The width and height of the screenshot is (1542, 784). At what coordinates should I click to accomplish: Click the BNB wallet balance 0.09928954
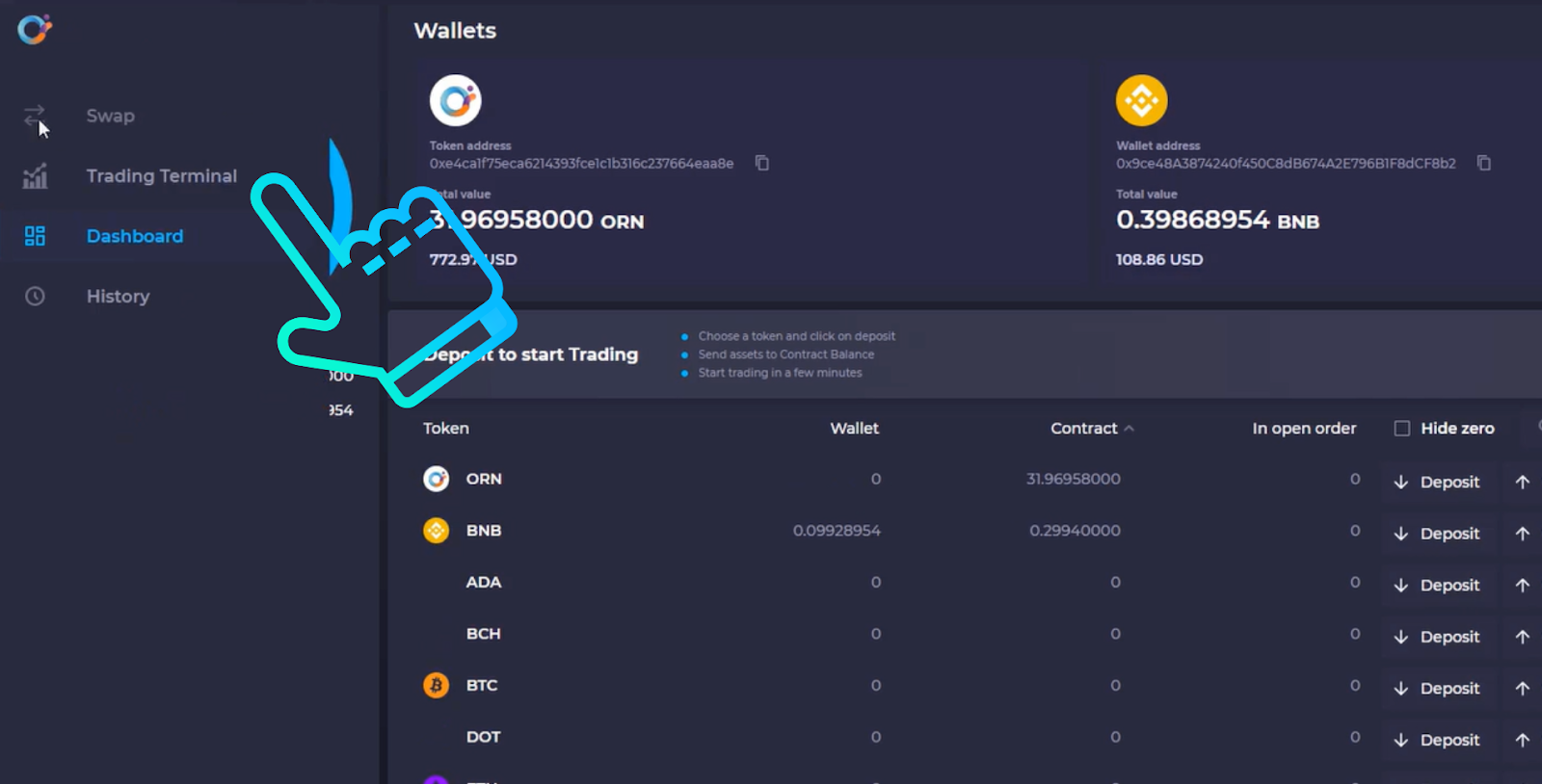coord(837,531)
